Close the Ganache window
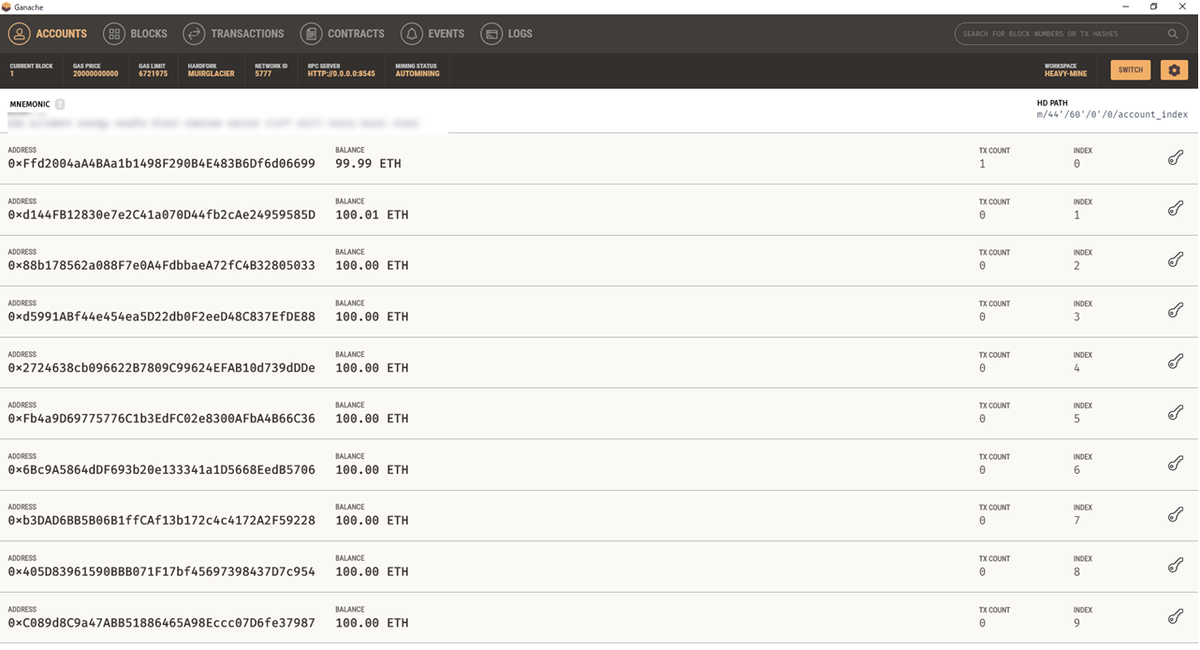Screen dimensions: 1200x650 coord(1182,6)
